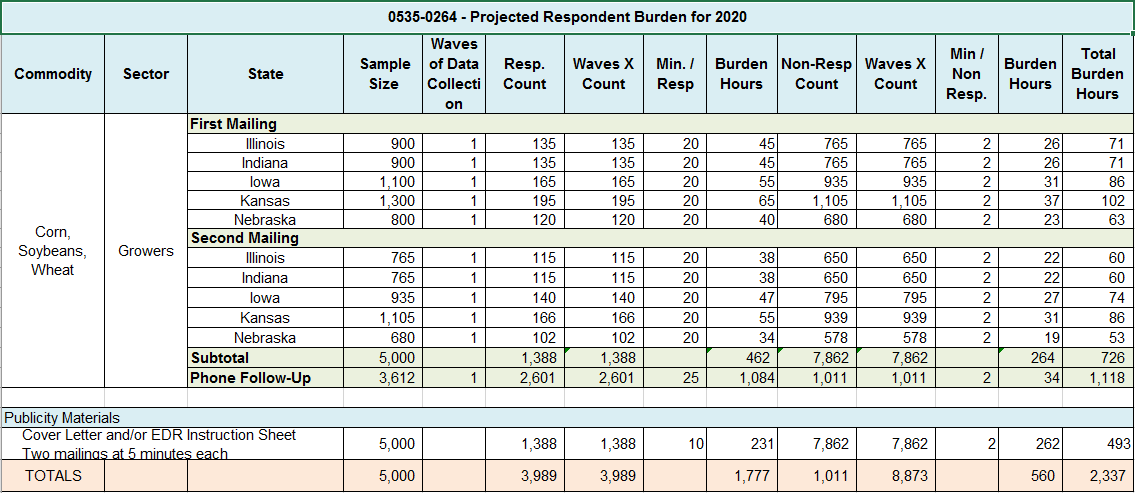
Task: Select the 'Phone Follow-Up' row label
Action: pos(265,377)
